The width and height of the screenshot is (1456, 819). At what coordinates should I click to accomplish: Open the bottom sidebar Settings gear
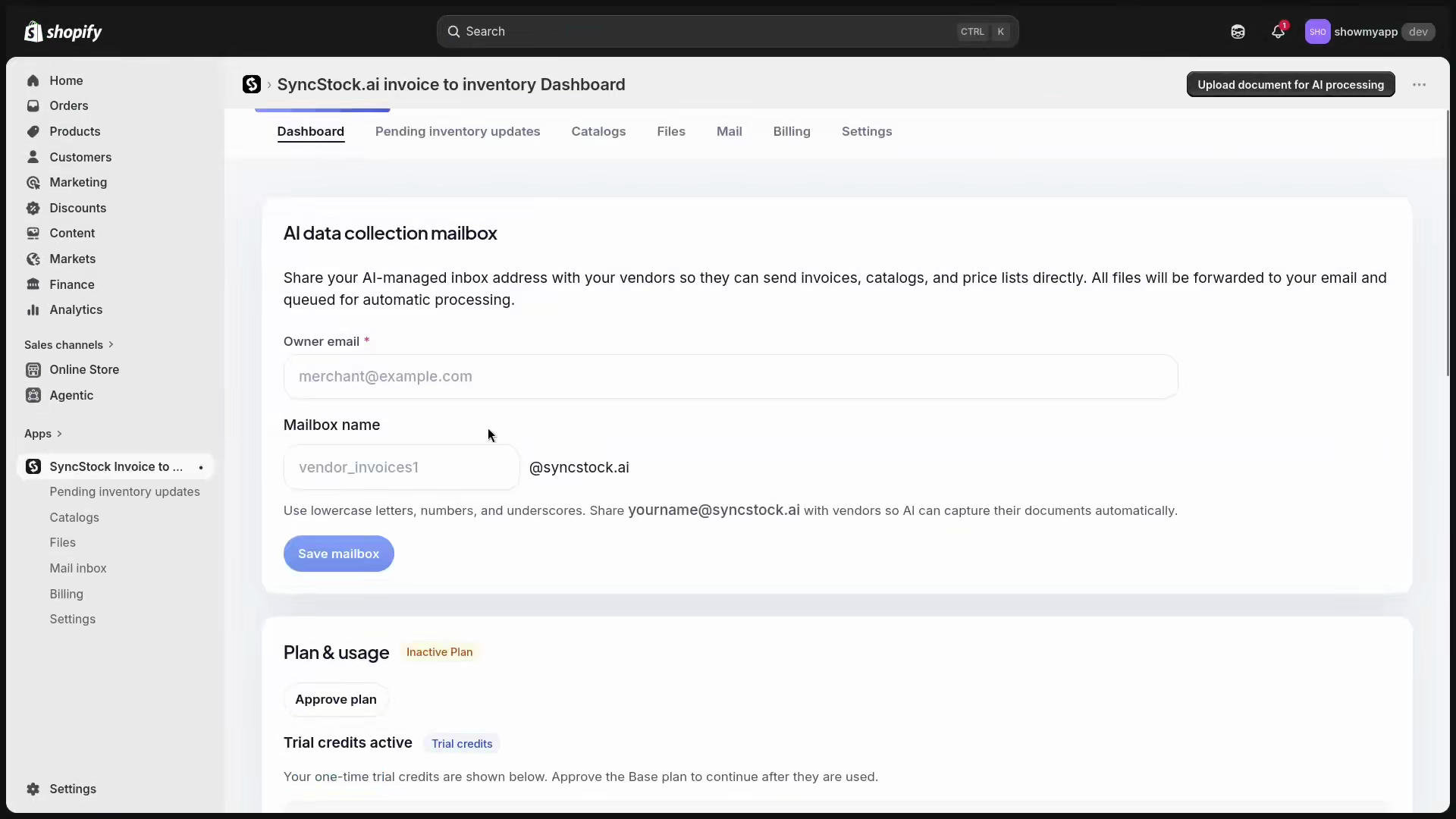click(x=33, y=789)
